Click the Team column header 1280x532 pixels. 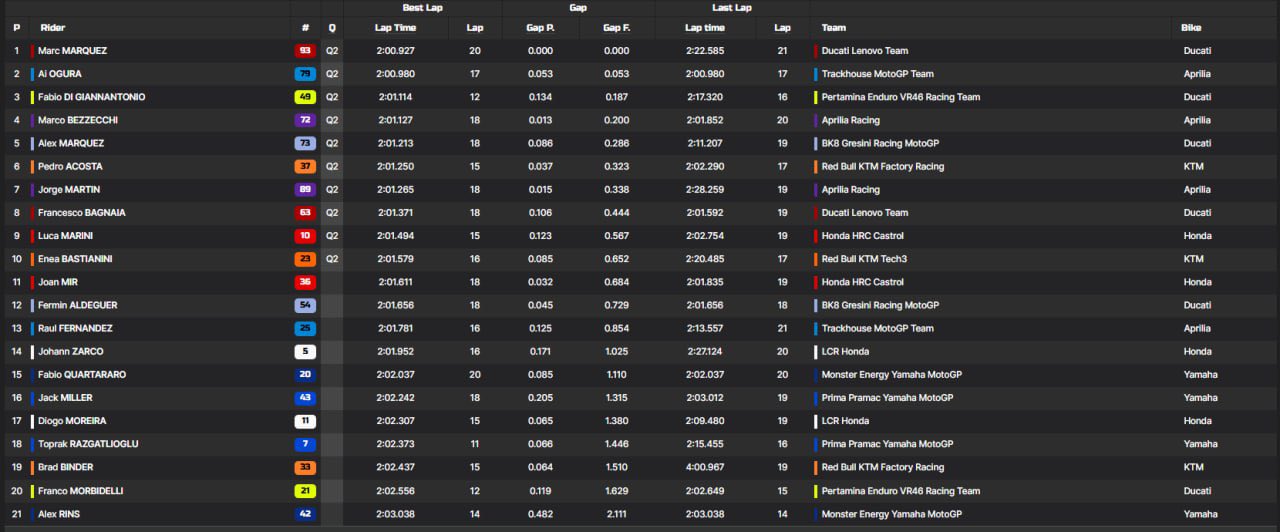(833, 28)
